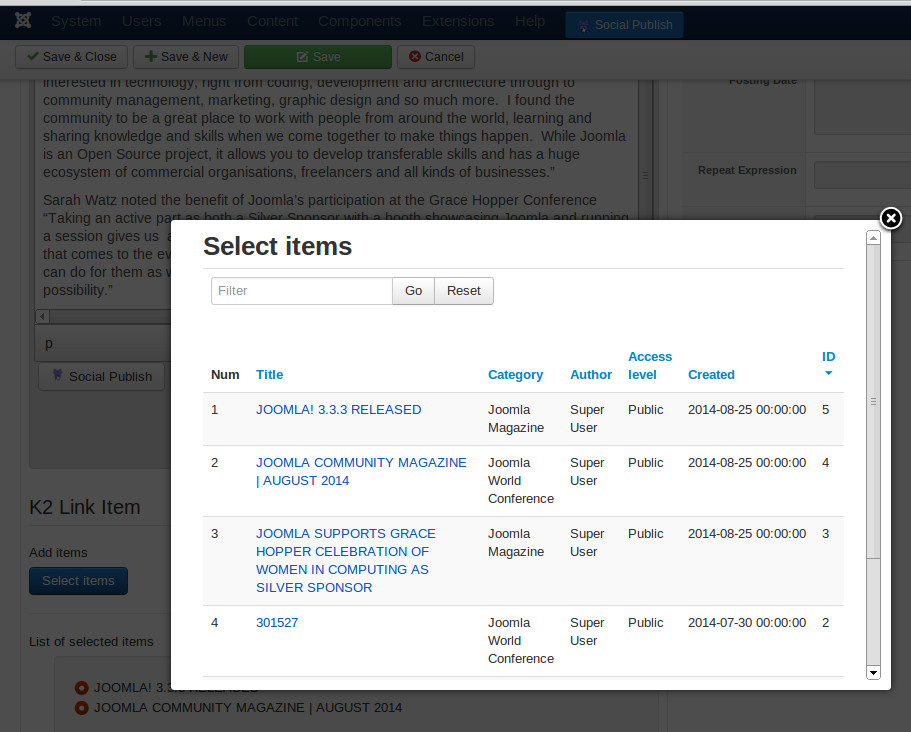Click the modal vertical scrollbar thumb

click(x=873, y=401)
